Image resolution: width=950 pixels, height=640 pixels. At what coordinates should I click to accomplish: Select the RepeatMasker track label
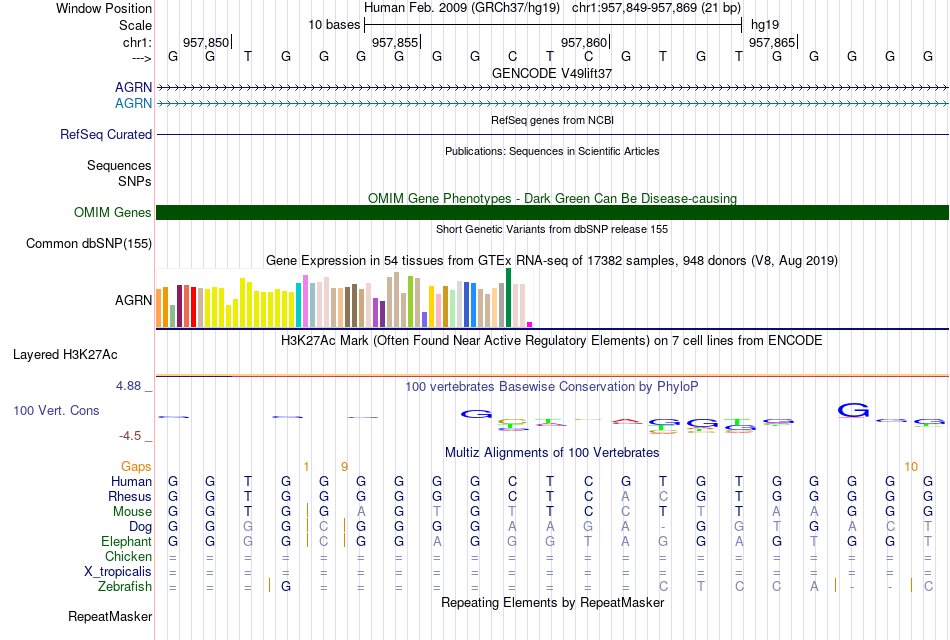pos(110,616)
